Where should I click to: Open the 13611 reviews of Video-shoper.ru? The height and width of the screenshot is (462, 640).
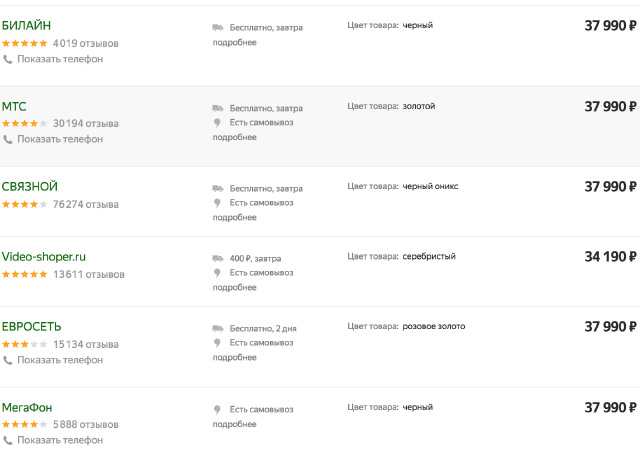(89, 274)
